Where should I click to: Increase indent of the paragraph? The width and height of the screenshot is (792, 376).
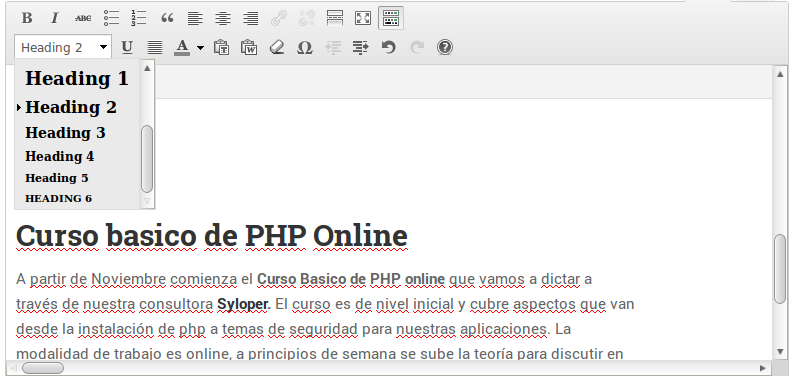361,48
